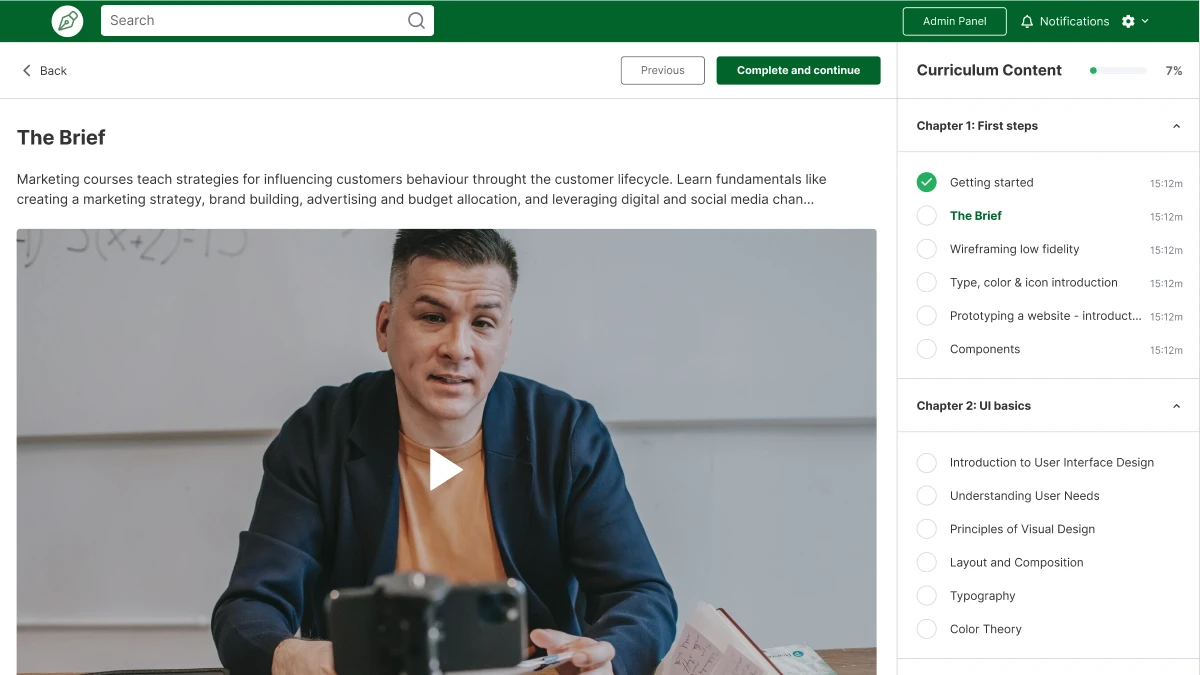Play the lesson video

click(446, 469)
